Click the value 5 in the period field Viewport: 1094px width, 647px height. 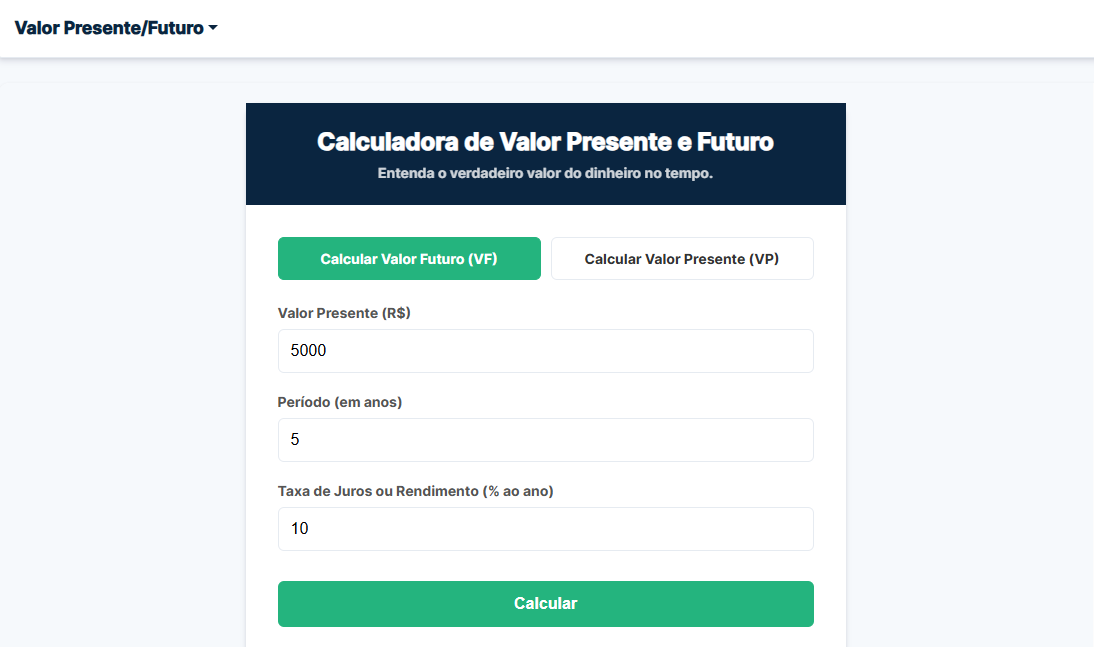point(293,440)
